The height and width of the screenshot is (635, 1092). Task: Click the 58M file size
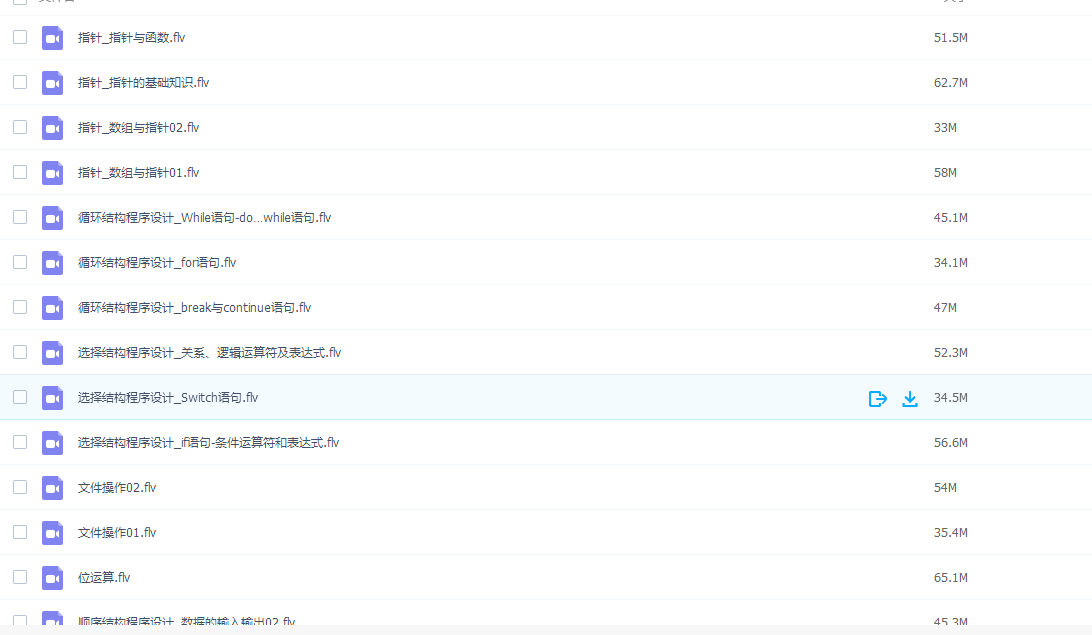click(x=945, y=173)
